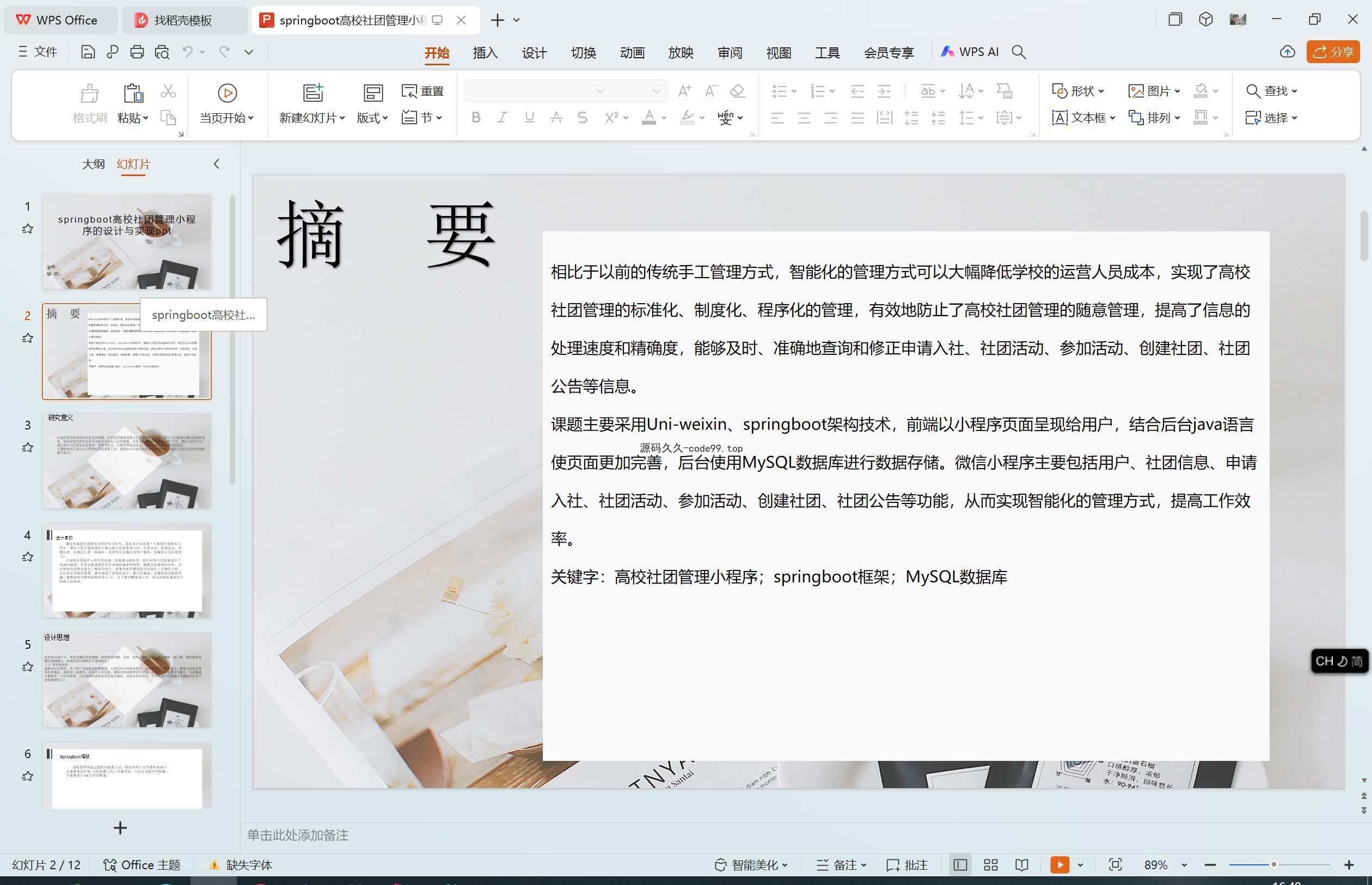
Task: Click the New Slide icon
Action: [x=313, y=93]
